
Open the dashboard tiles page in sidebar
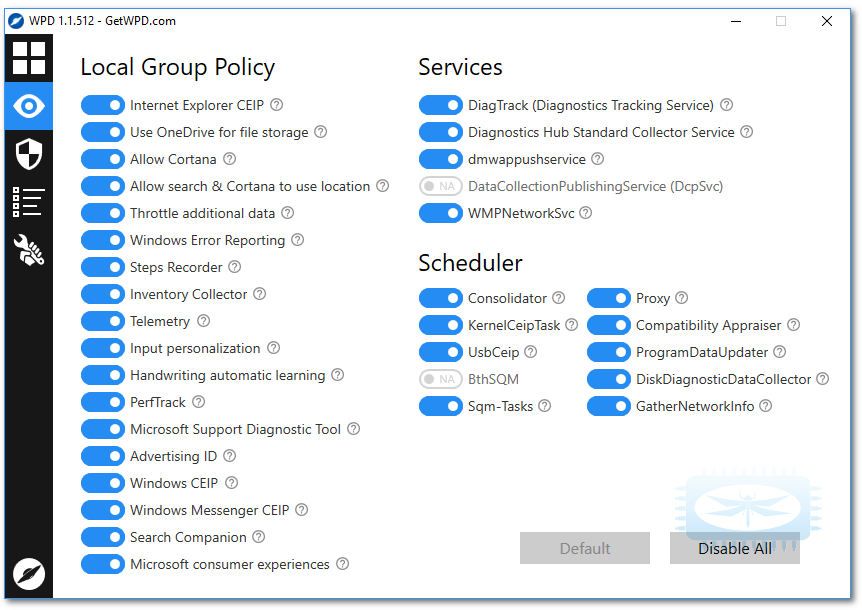pyautogui.click(x=29, y=58)
